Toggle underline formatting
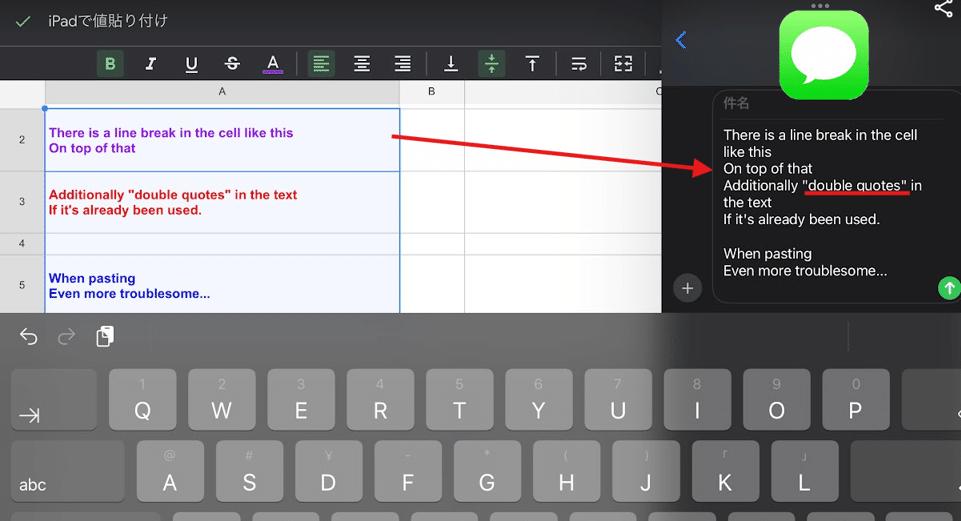 [191, 64]
